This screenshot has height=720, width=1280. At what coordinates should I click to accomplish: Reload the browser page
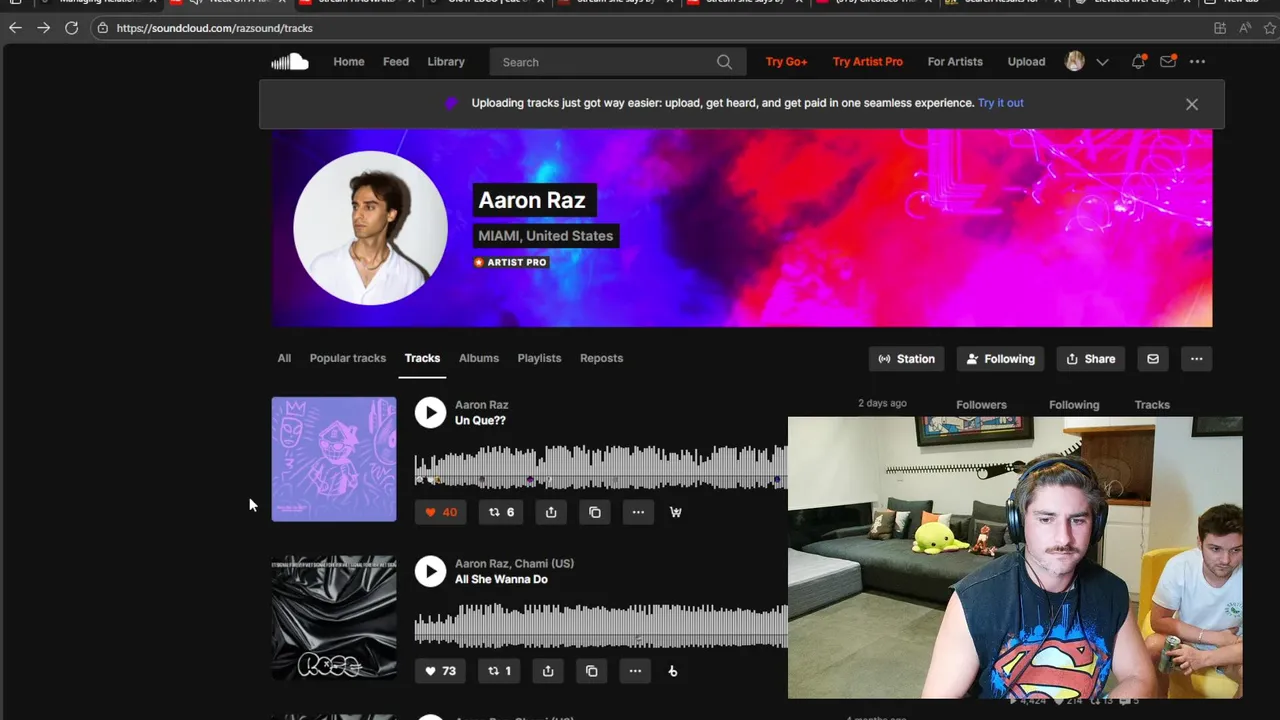pyautogui.click(x=72, y=28)
